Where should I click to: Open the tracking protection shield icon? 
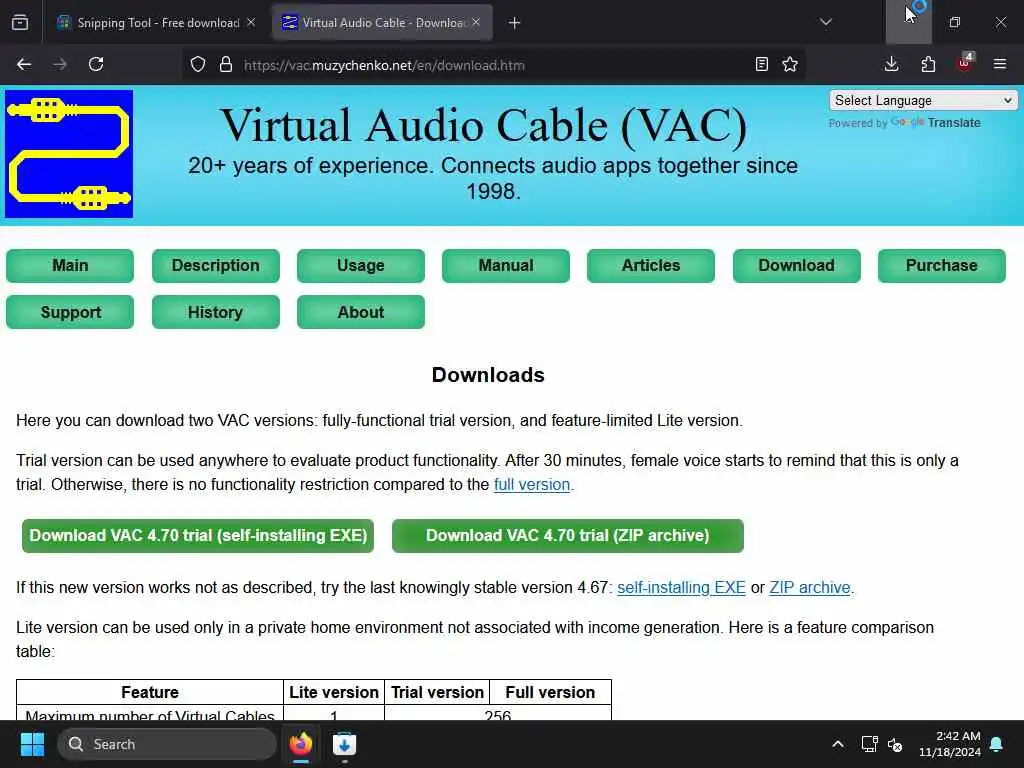198,65
